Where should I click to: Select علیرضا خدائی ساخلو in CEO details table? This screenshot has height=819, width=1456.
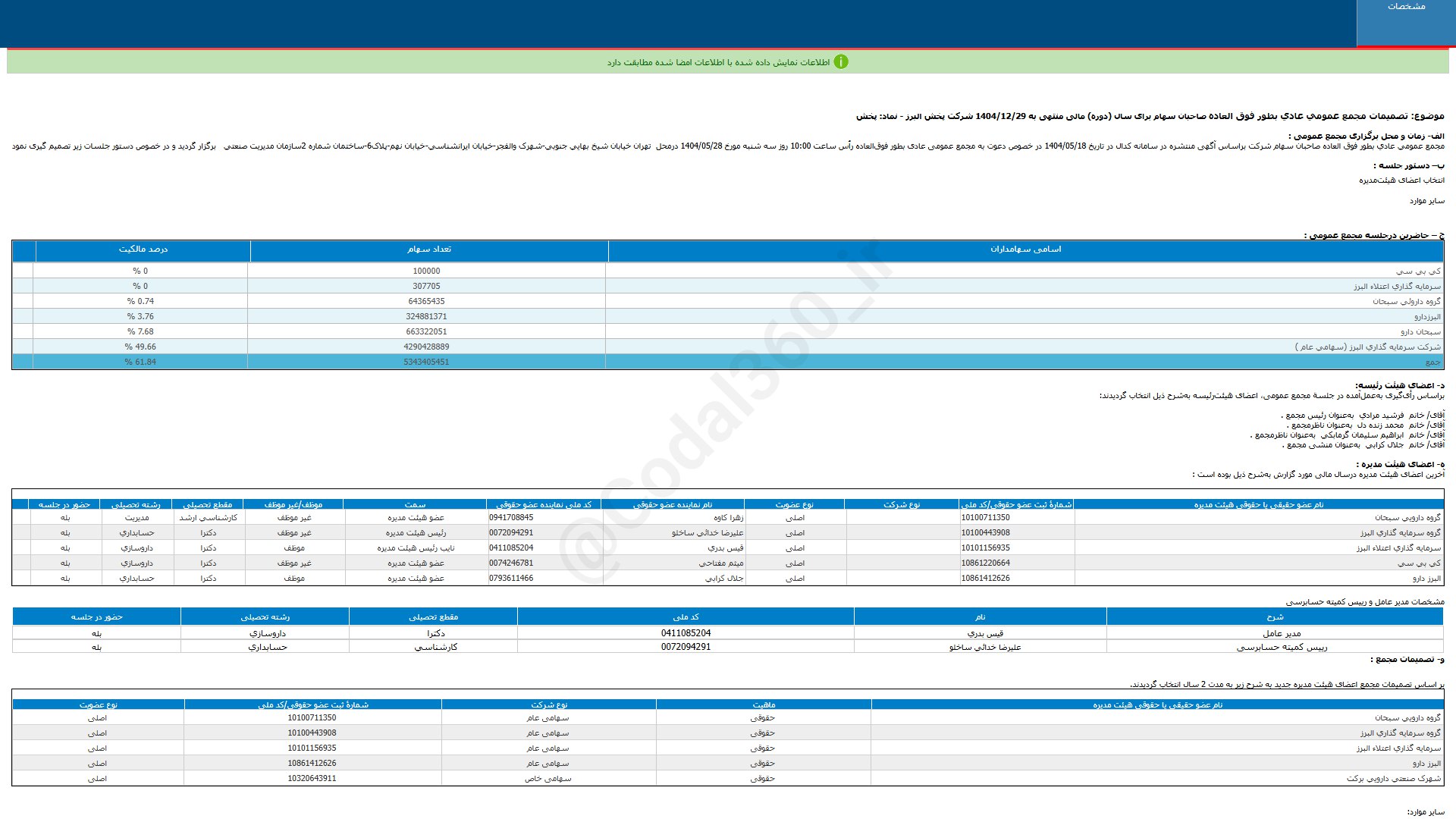(x=985, y=648)
